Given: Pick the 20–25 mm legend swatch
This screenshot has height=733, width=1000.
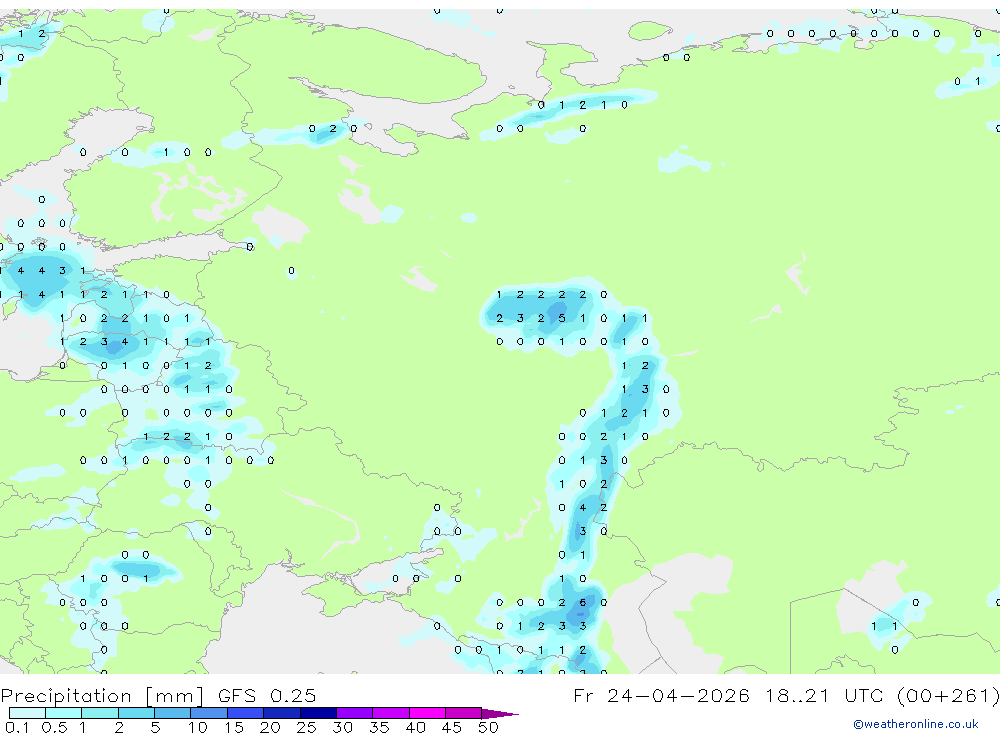Looking at the screenshot, I should [282, 713].
